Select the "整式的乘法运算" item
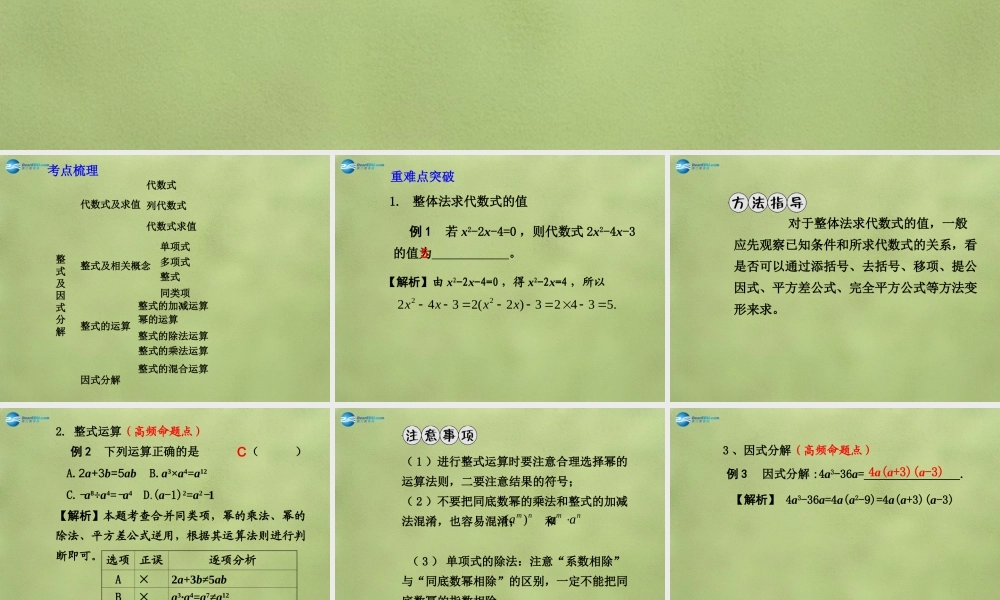Viewport: 1000px width, 600px height. [173, 351]
